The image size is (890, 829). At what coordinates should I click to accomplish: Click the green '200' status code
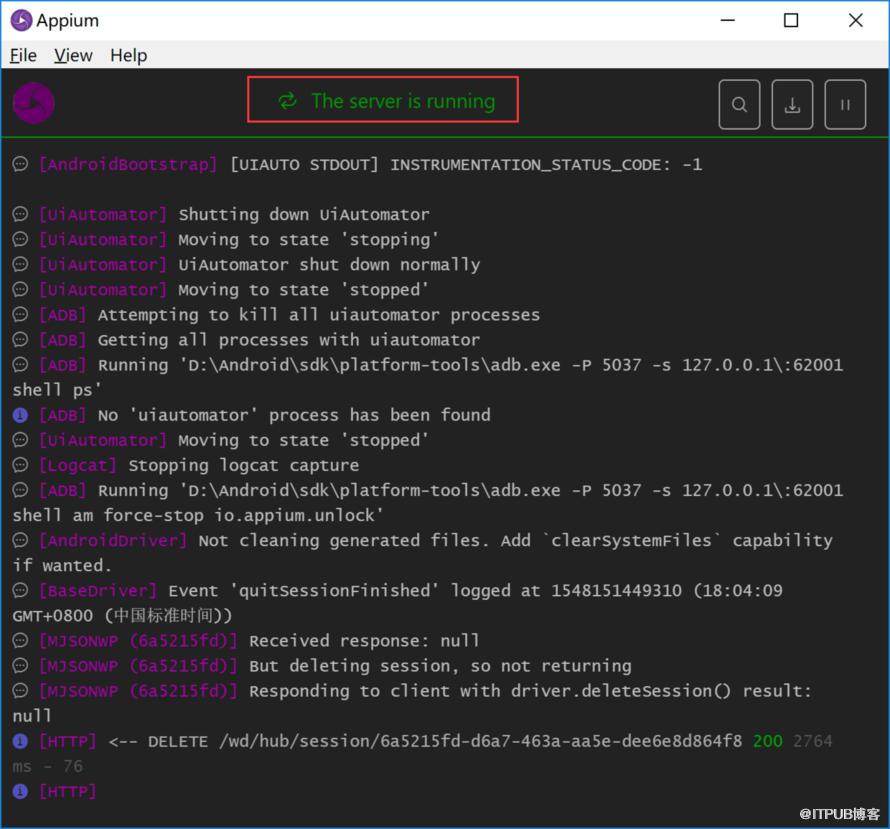click(x=767, y=741)
